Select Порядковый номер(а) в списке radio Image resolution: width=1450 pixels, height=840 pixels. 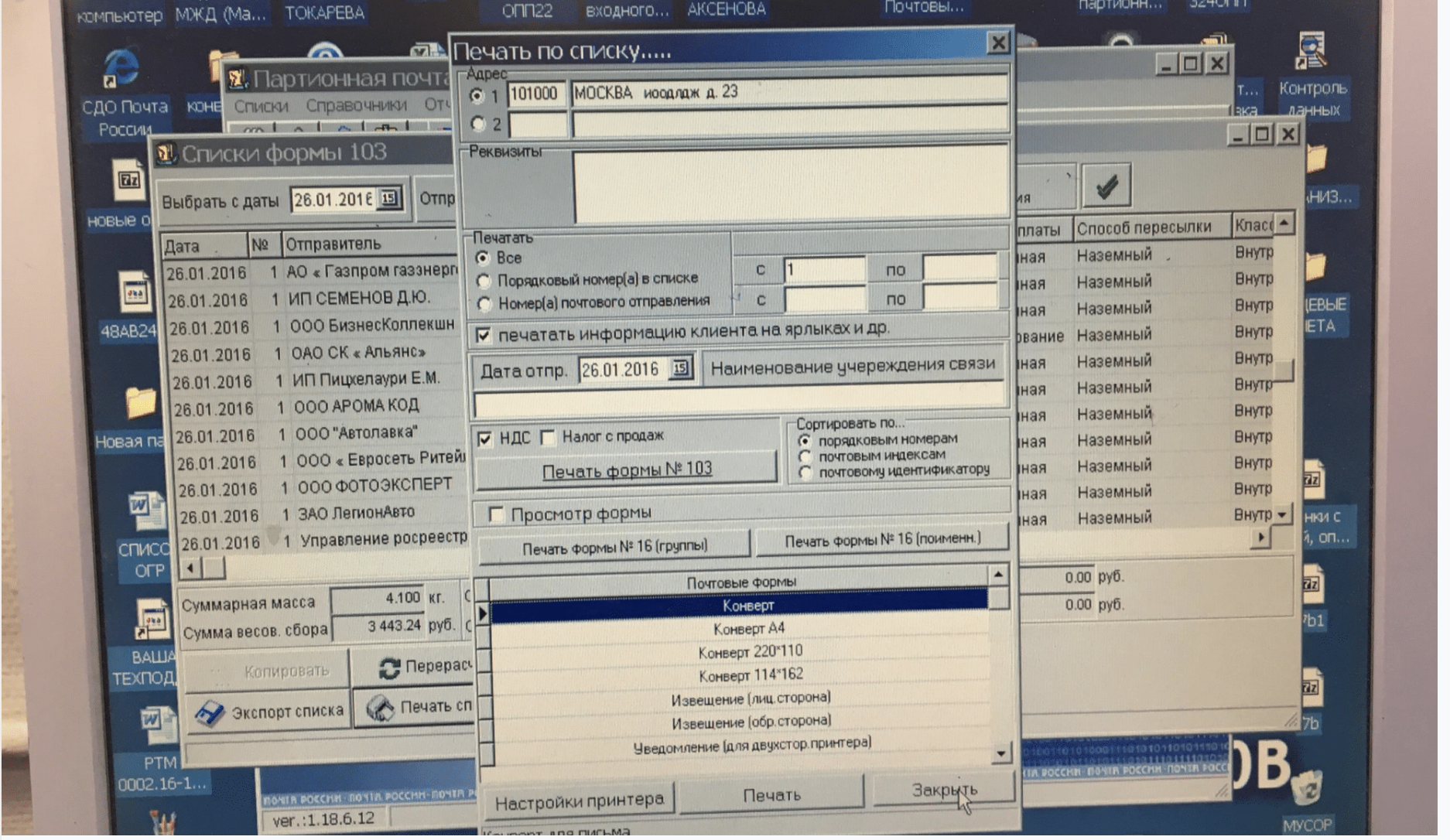tap(484, 280)
